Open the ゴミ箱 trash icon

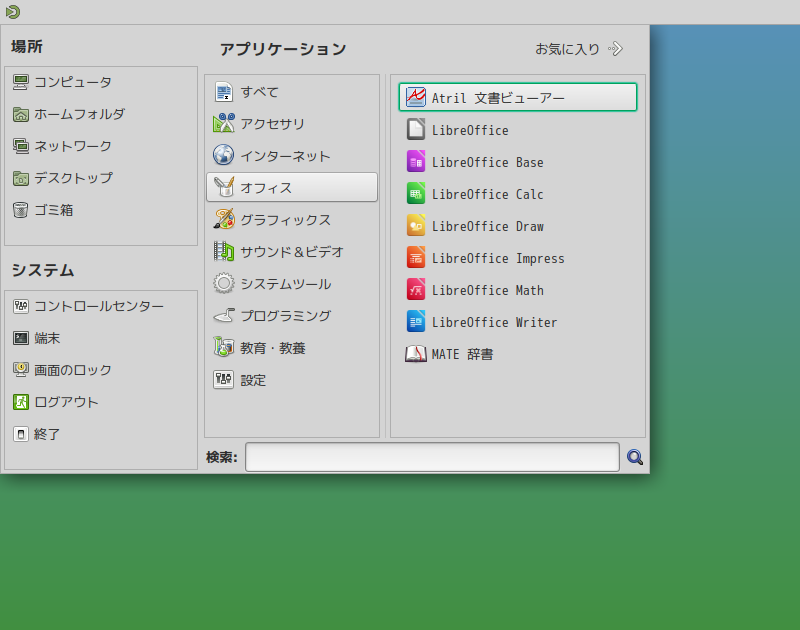[x=20, y=210]
